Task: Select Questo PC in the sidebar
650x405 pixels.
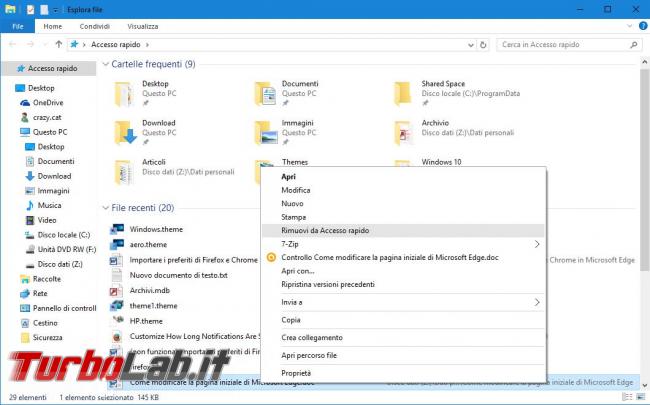Action: click(x=44, y=132)
